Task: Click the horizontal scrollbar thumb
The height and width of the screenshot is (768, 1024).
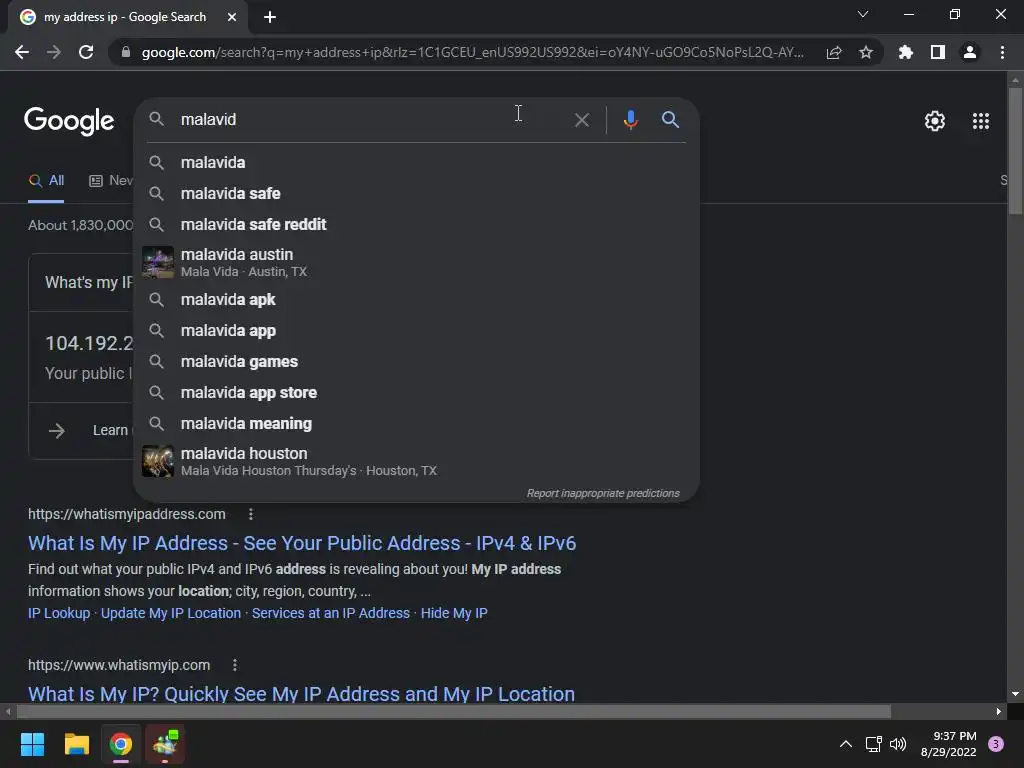Action: (454, 711)
